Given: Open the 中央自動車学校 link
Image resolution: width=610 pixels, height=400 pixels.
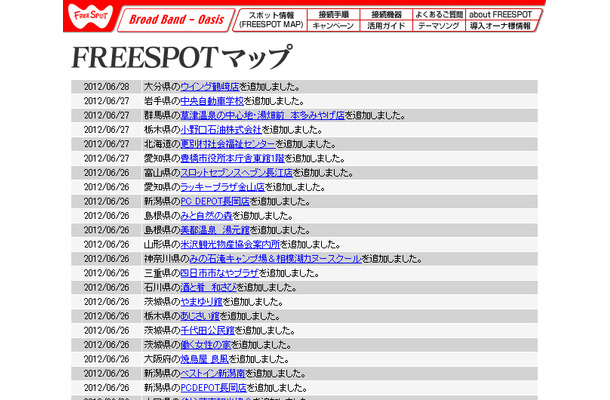Looking at the screenshot, I should [x=212, y=101].
